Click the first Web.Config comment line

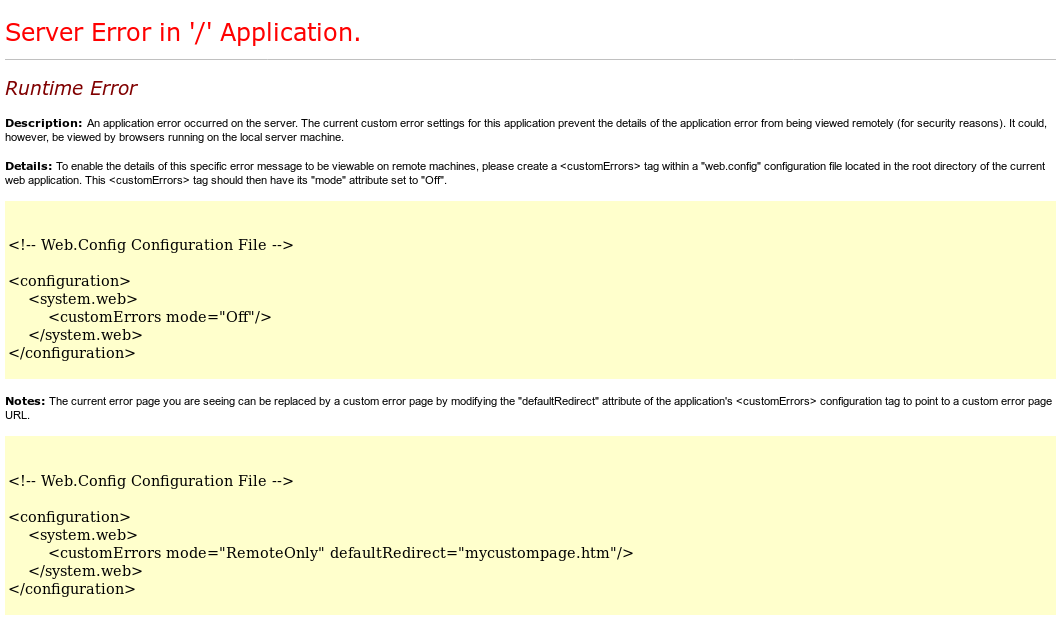[x=151, y=245]
